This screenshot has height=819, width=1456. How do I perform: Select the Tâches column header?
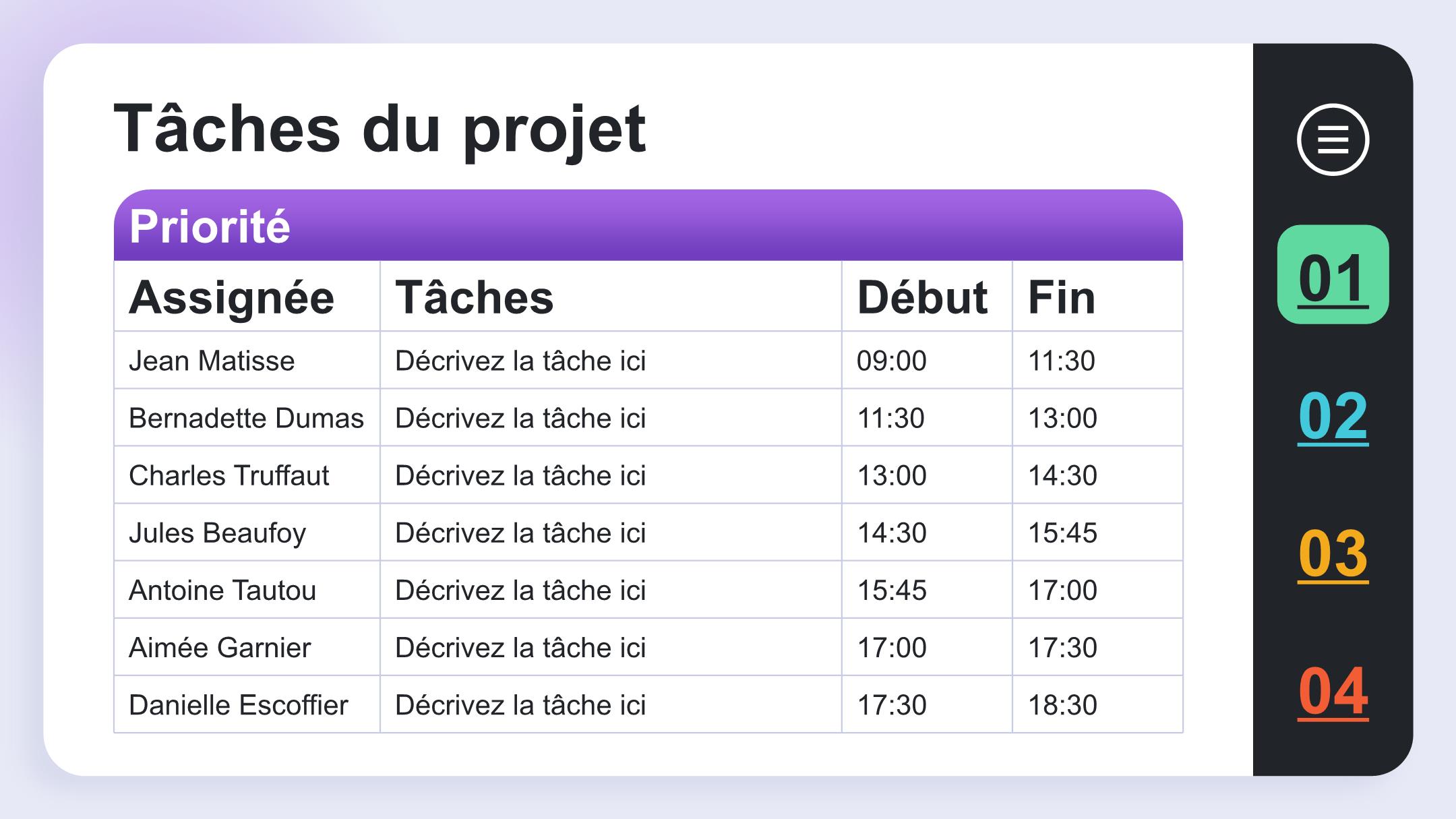tap(611, 296)
